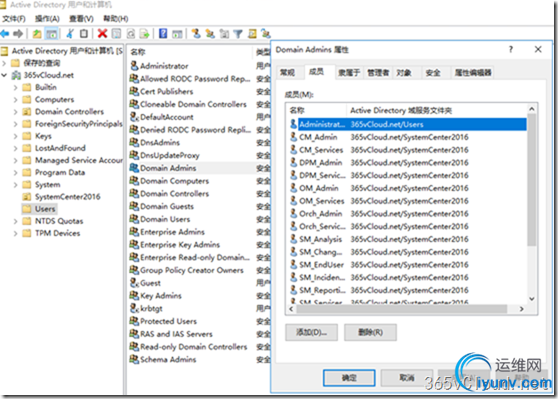Open the 操作(A) menu

pos(47,19)
